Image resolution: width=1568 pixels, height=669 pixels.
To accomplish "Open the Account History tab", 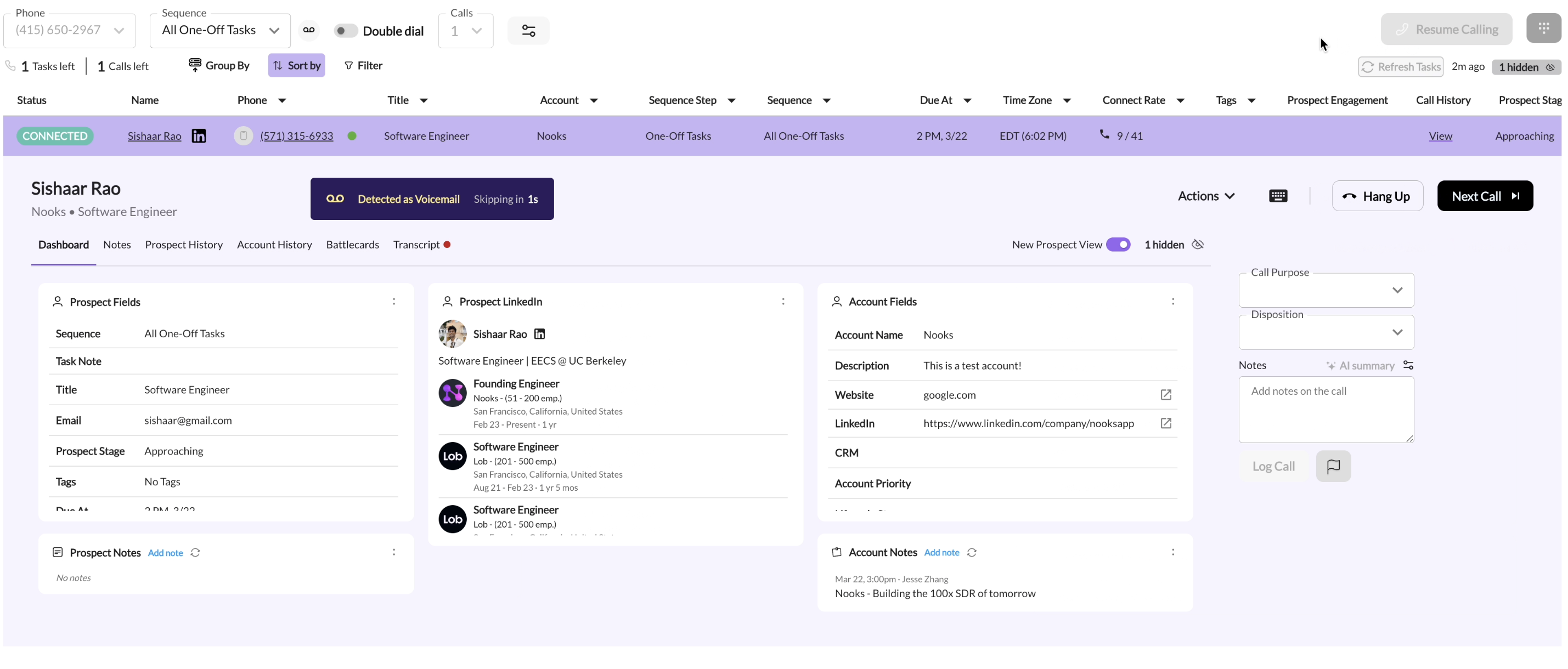I will point(274,245).
